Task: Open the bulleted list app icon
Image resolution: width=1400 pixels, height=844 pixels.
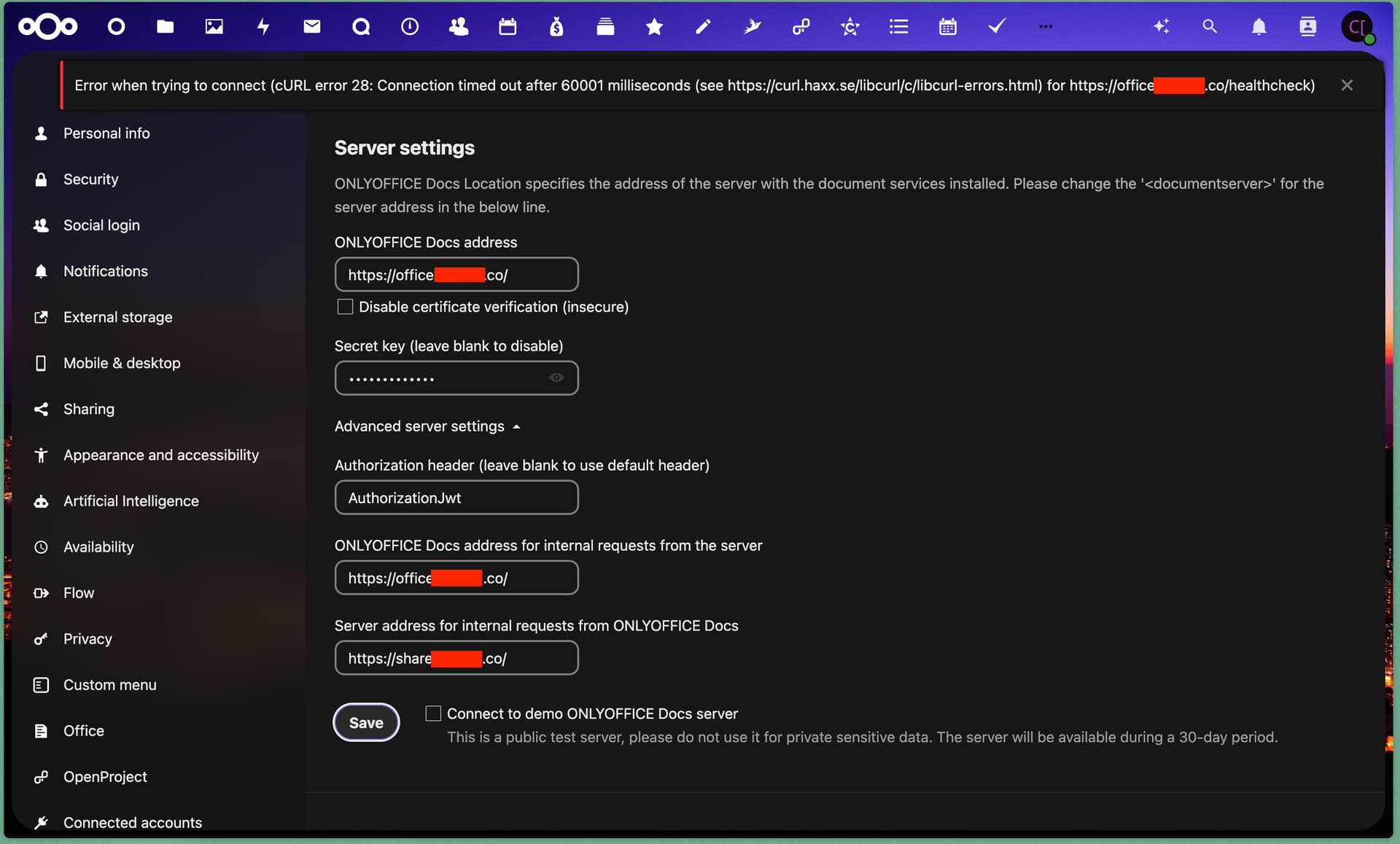Action: coord(898,27)
